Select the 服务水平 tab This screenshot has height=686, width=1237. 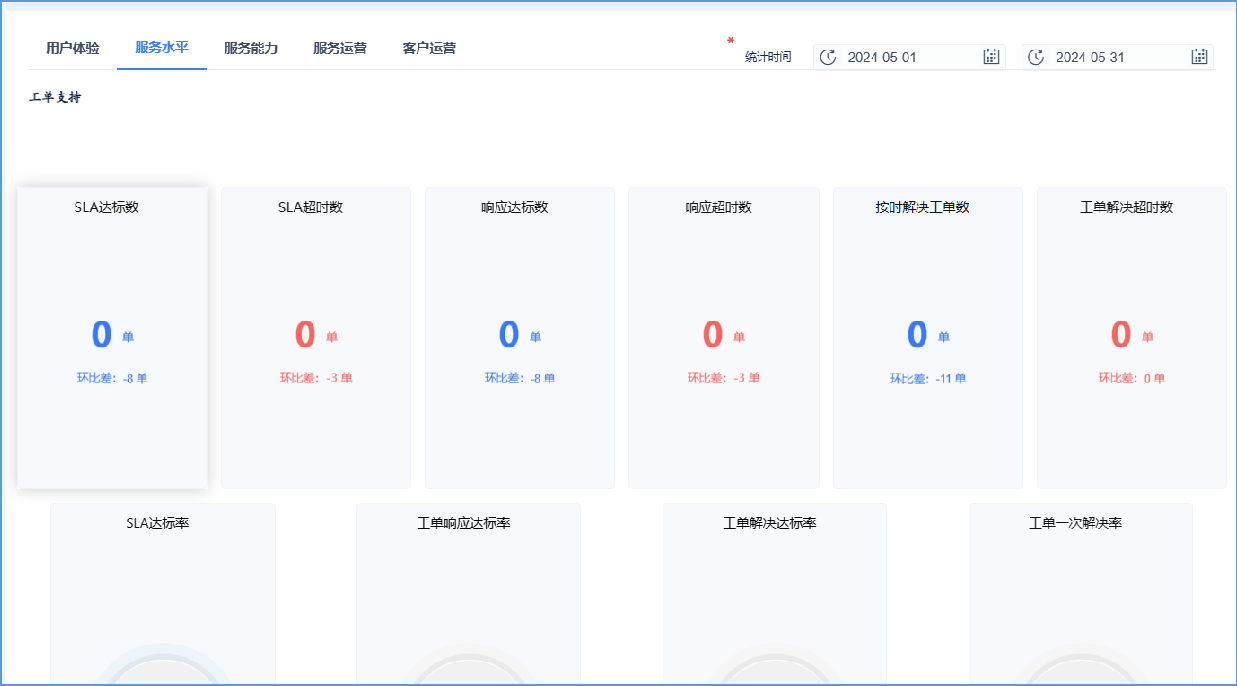coord(162,48)
